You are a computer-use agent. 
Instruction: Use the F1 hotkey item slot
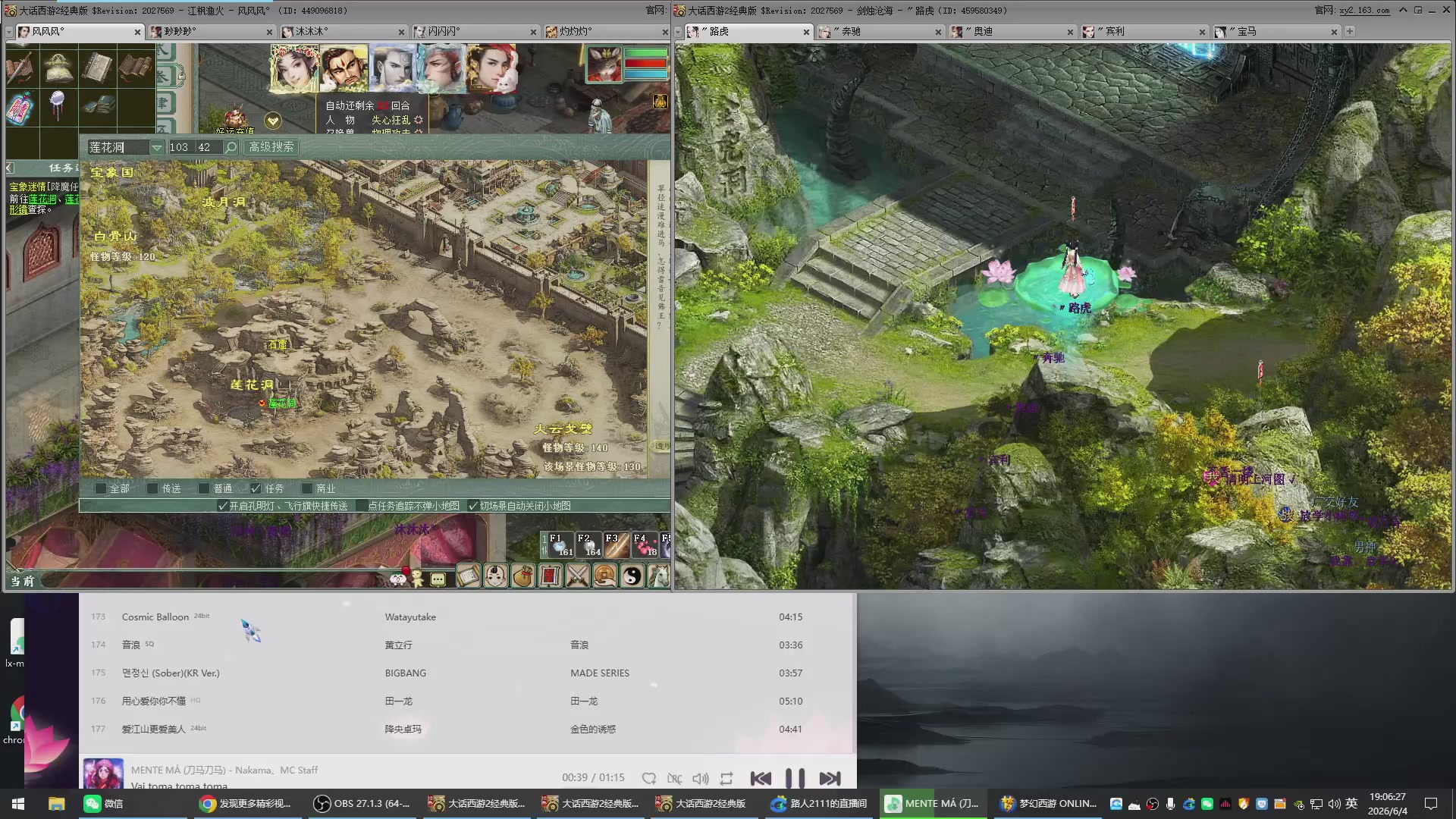point(560,545)
